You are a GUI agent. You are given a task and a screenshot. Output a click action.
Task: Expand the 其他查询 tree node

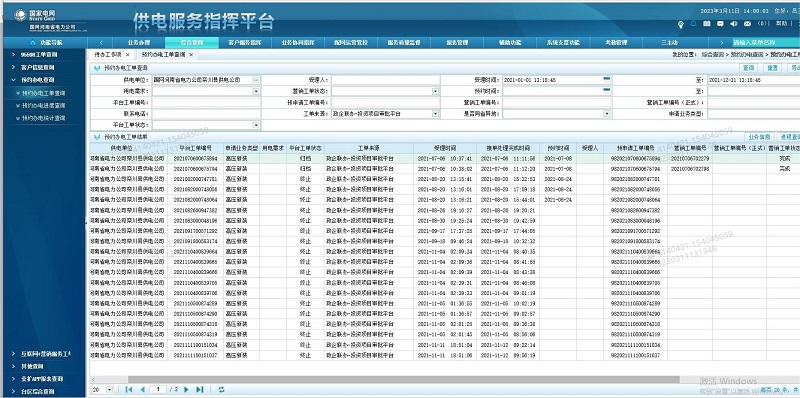click(x=13, y=366)
